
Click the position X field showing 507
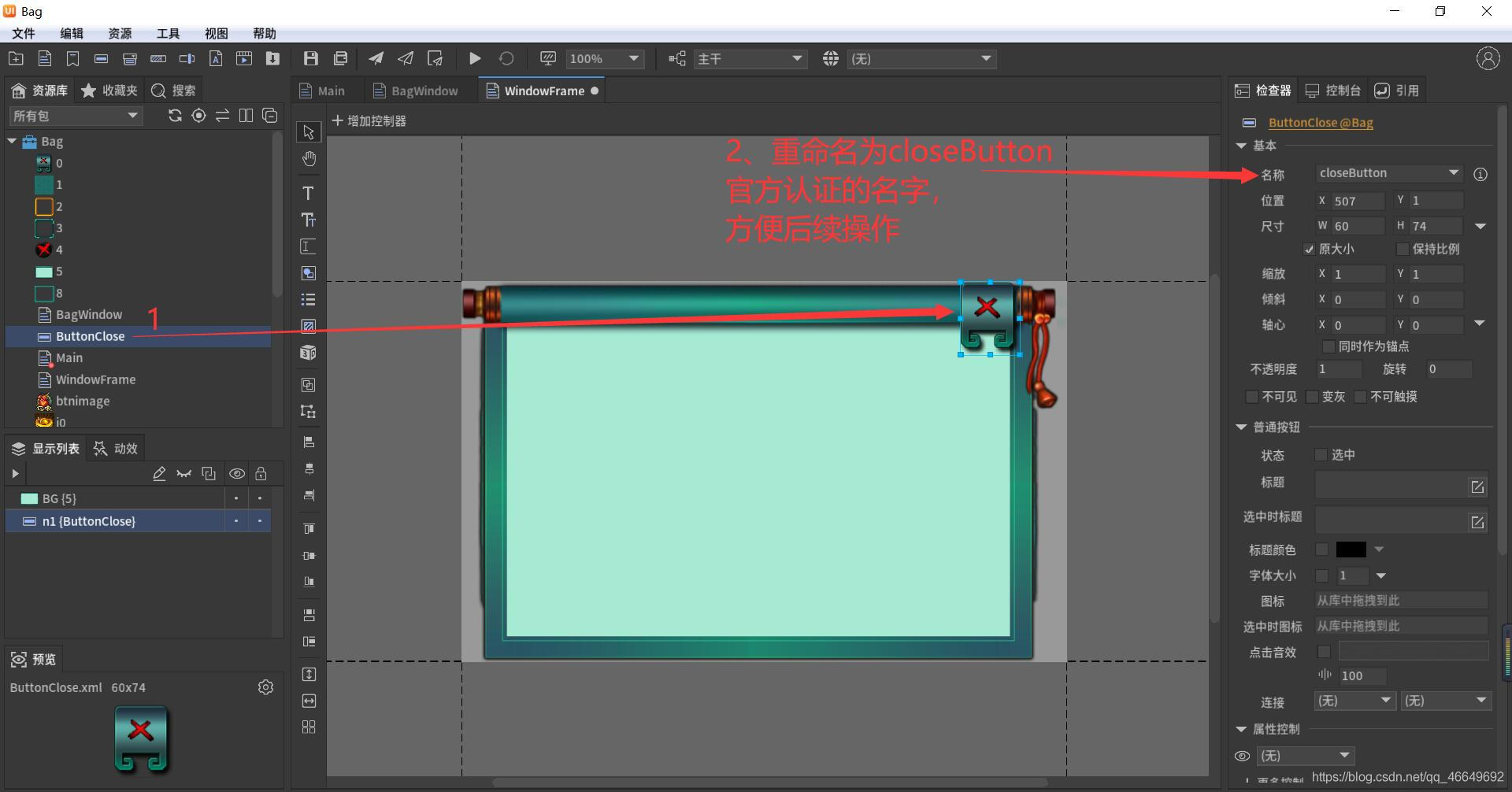[x=1357, y=202]
